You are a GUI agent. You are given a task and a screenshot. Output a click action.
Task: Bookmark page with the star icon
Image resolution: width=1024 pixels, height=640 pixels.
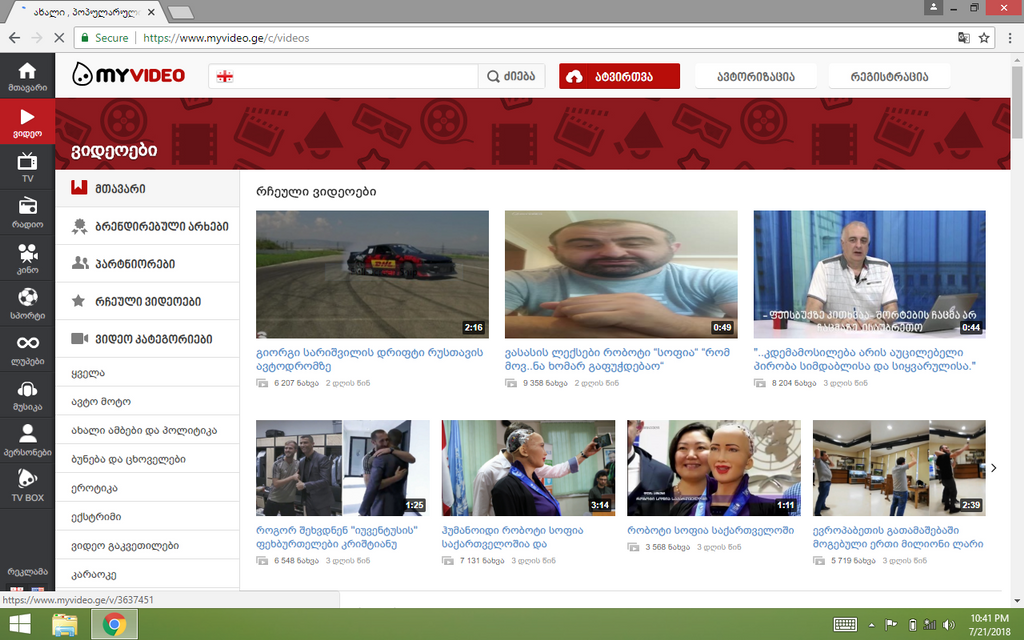pos(984,38)
